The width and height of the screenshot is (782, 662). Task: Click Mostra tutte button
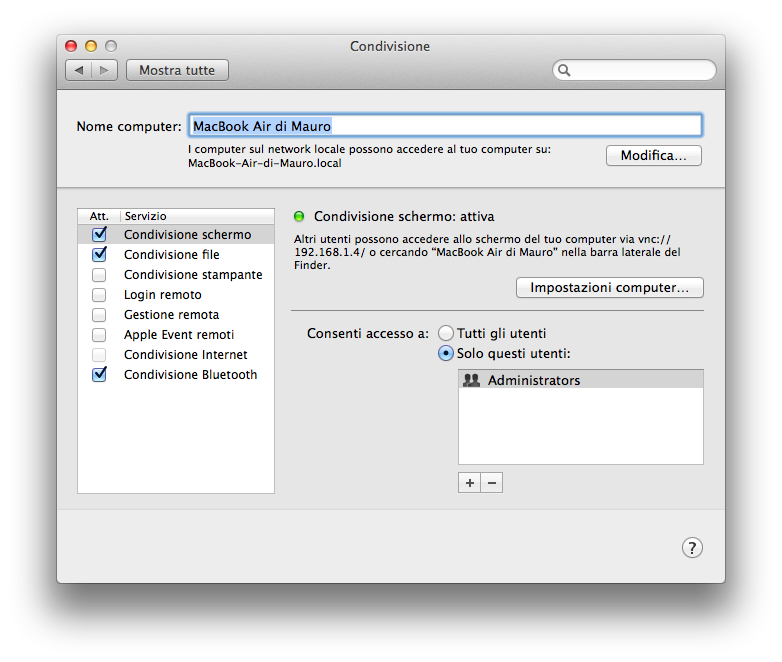pos(177,70)
